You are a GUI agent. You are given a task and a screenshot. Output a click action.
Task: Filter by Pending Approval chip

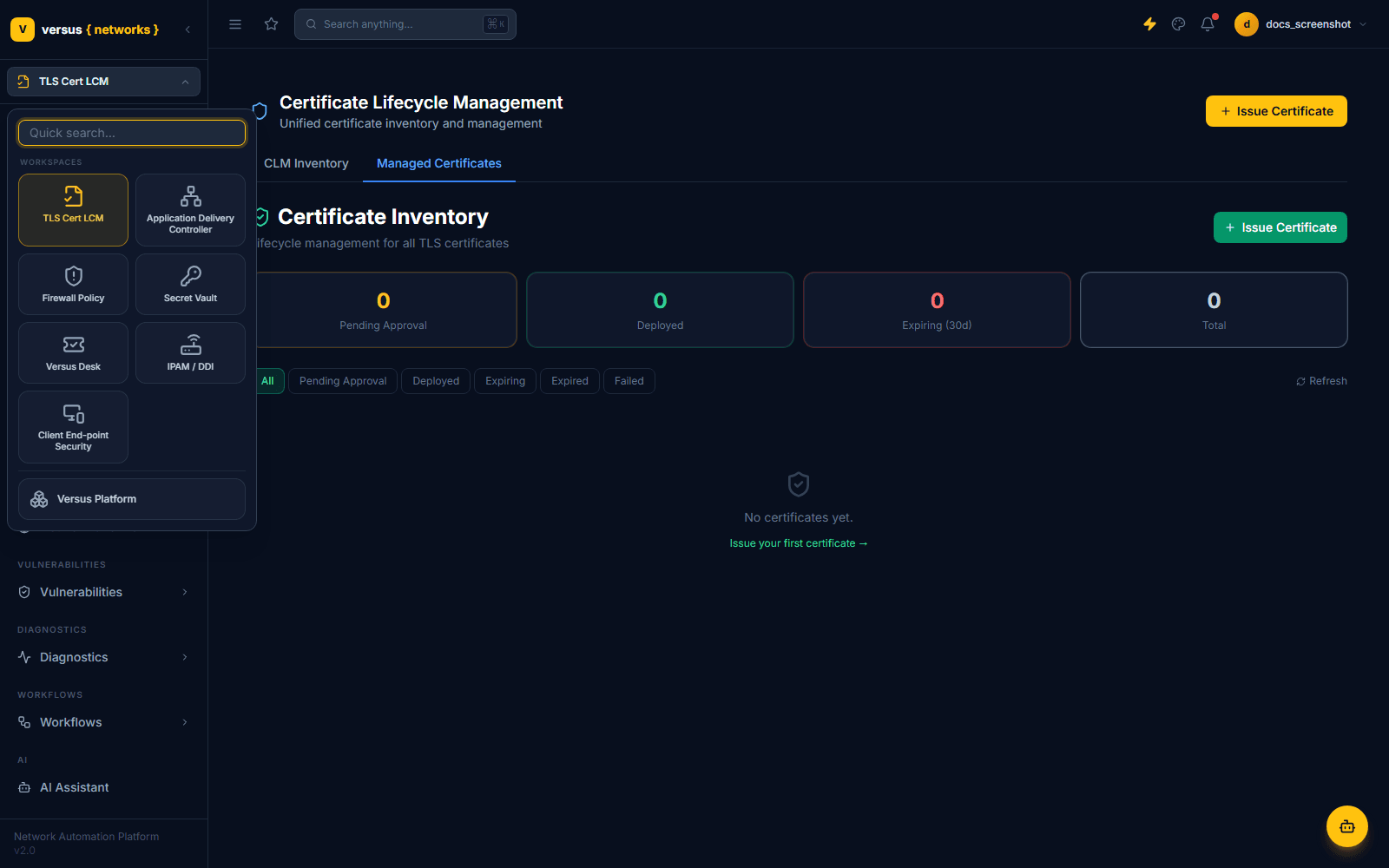coord(343,381)
